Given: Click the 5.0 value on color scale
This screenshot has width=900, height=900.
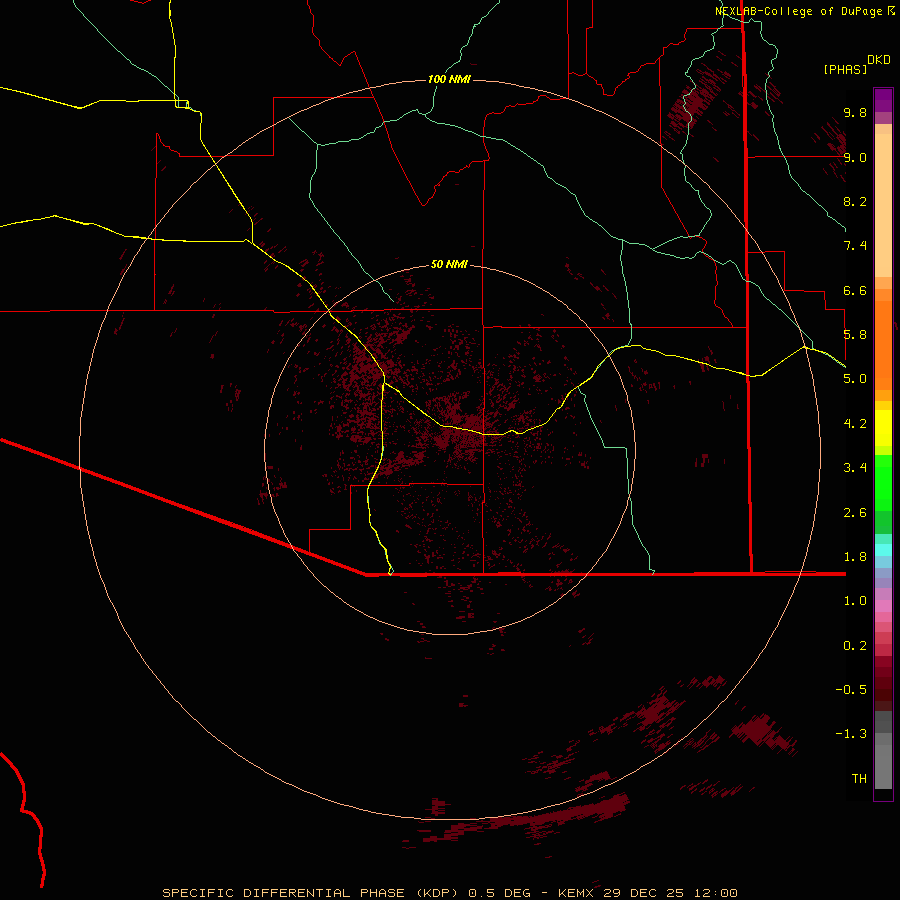Looking at the screenshot, I should [x=855, y=379].
